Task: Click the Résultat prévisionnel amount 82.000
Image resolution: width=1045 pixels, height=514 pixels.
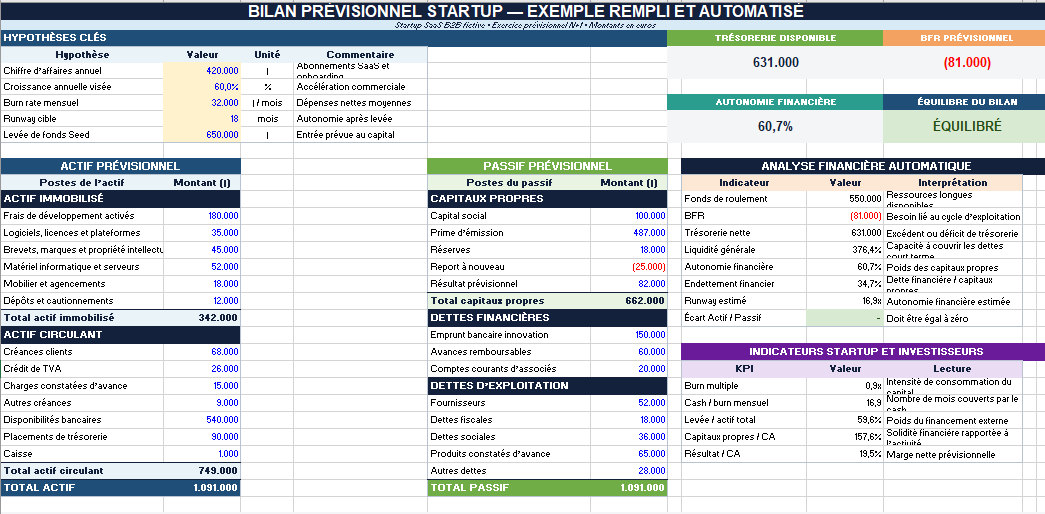Action: click(628, 284)
